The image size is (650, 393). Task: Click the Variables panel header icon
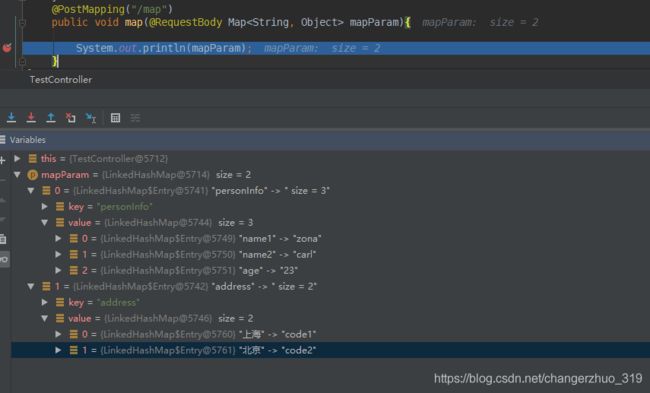tap(2, 140)
